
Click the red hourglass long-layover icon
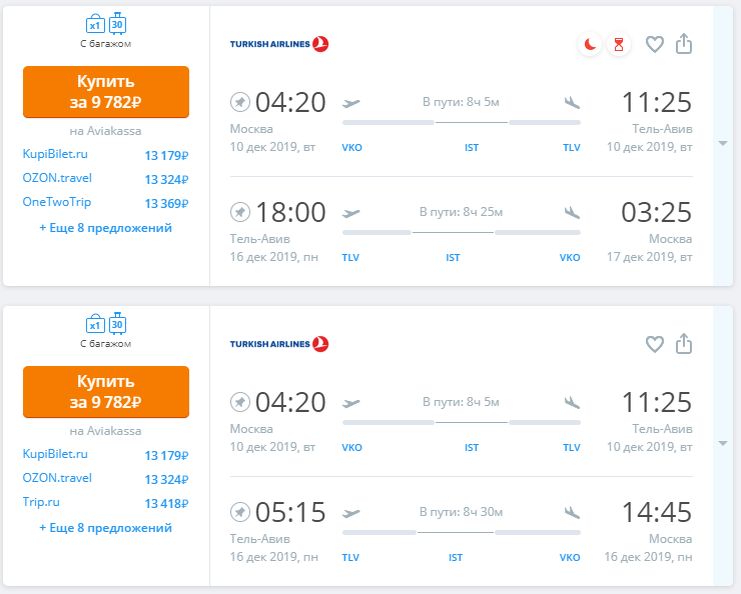tap(619, 44)
